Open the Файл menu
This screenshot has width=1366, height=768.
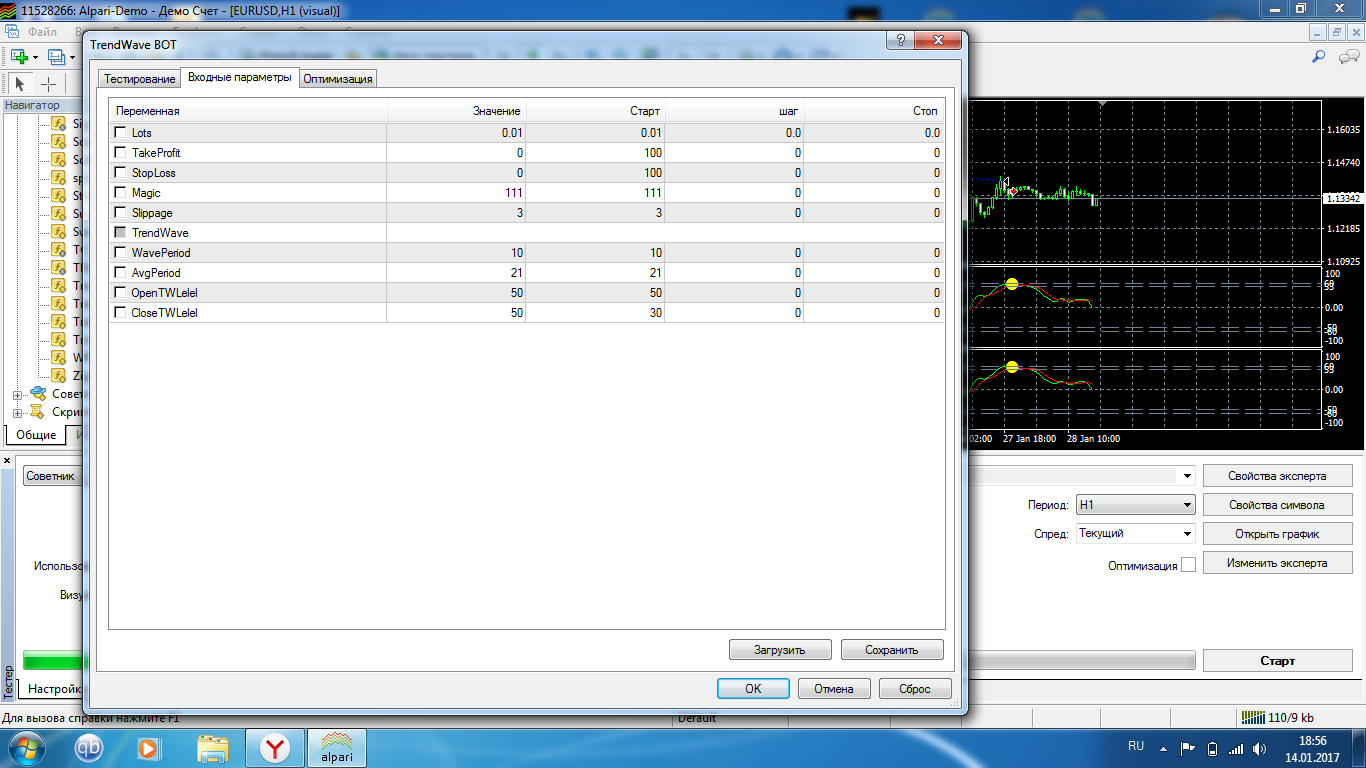[42, 32]
